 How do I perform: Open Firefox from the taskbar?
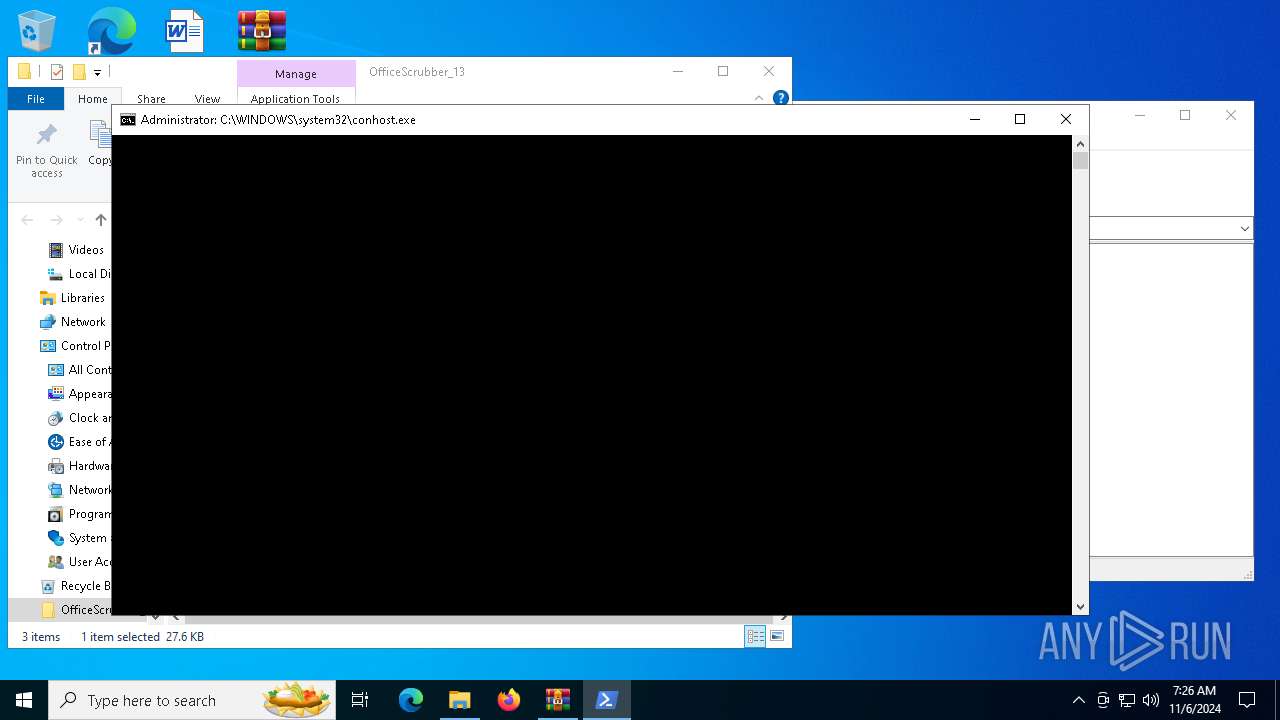coord(509,700)
